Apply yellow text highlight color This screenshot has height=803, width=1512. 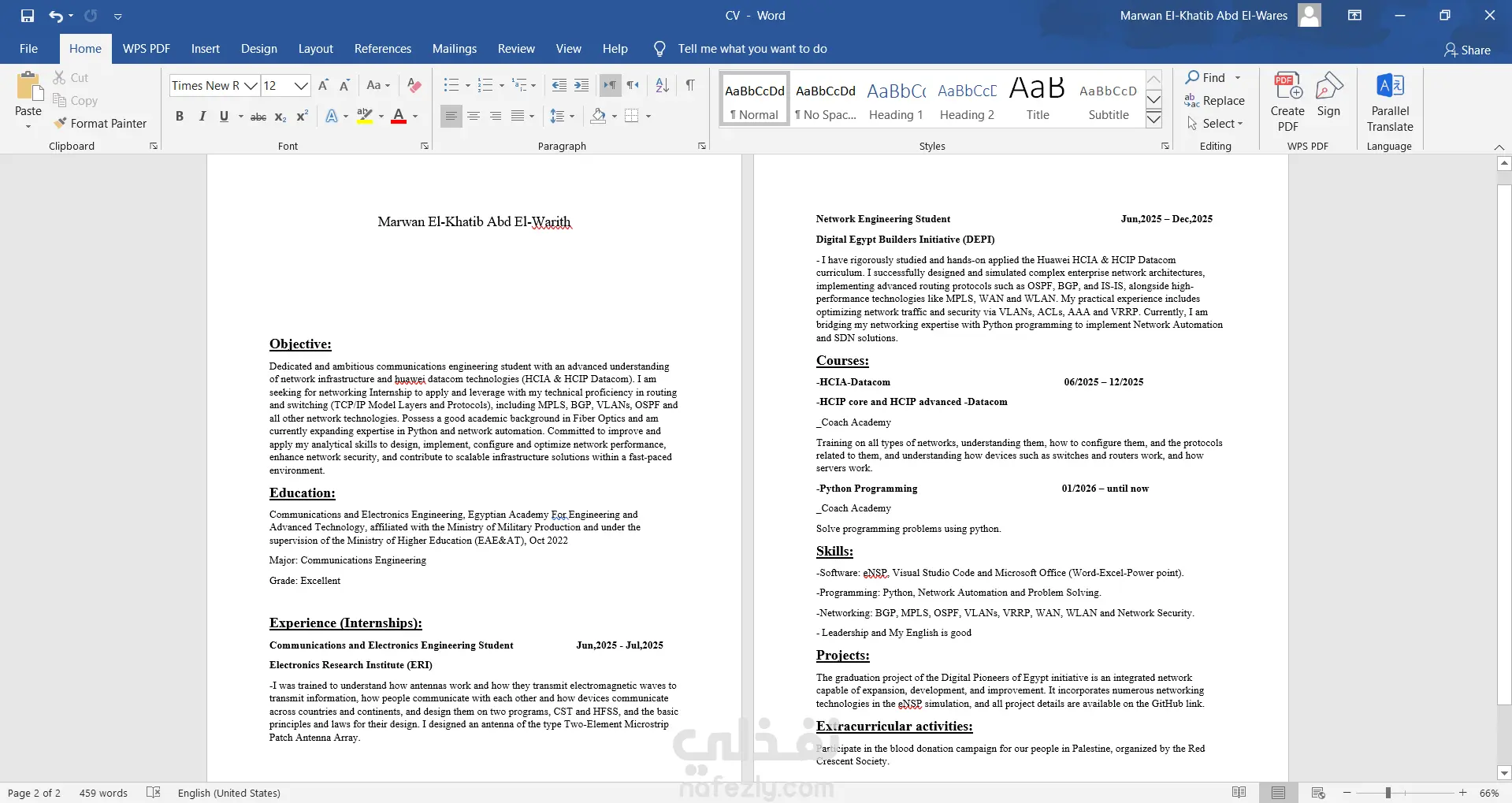[364, 117]
